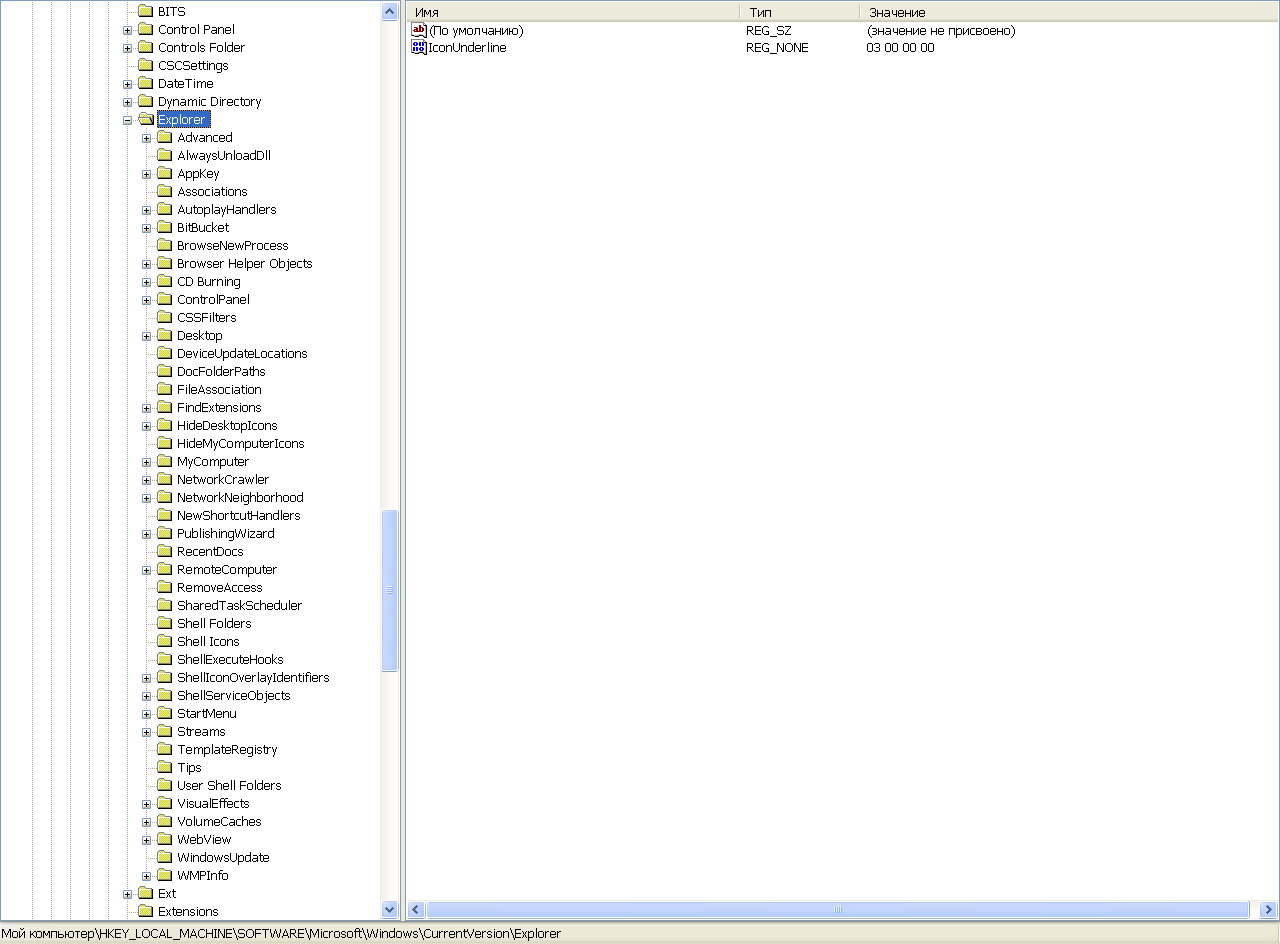Click the RecentDocs folder icon
The image size is (1280, 944).
165,552
